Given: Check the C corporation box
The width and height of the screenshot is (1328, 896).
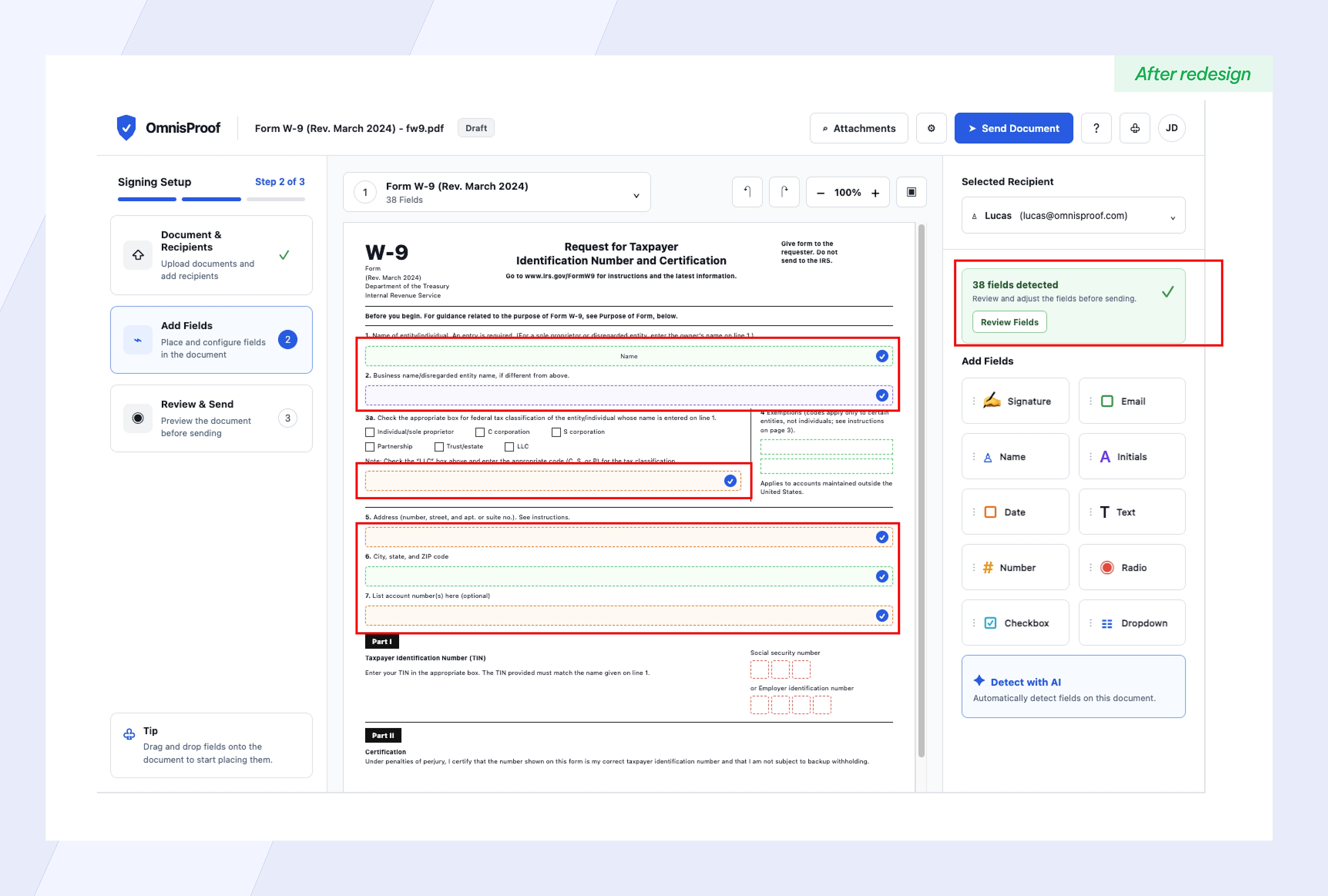Looking at the screenshot, I should coord(480,432).
